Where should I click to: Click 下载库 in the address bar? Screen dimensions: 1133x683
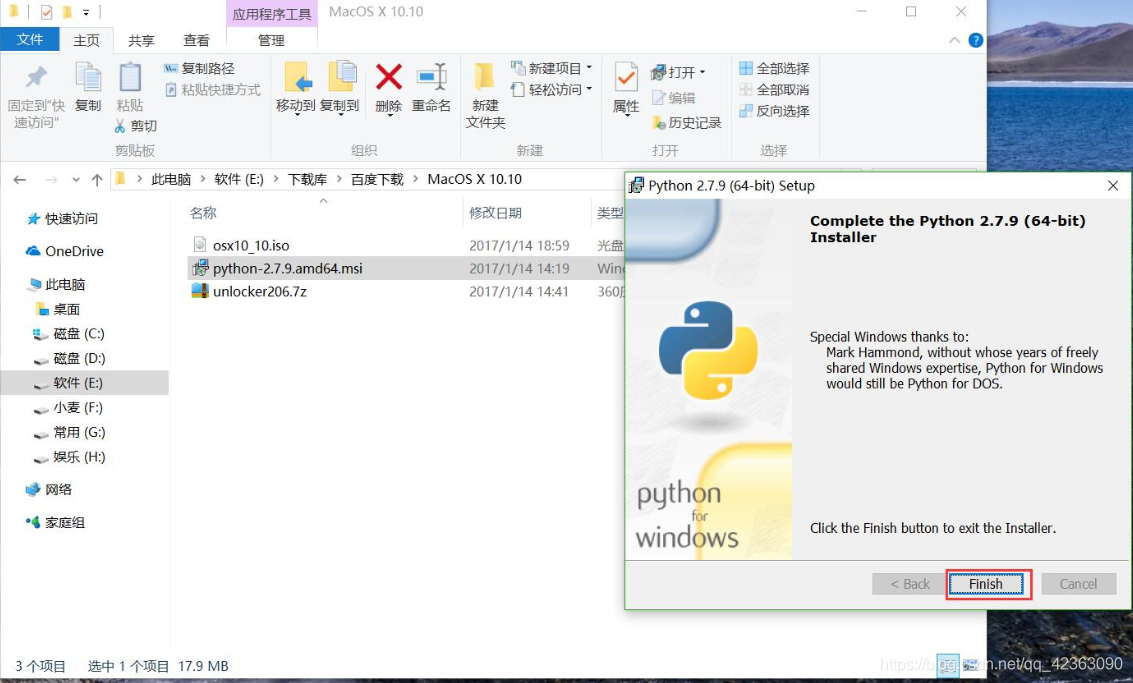[x=307, y=179]
